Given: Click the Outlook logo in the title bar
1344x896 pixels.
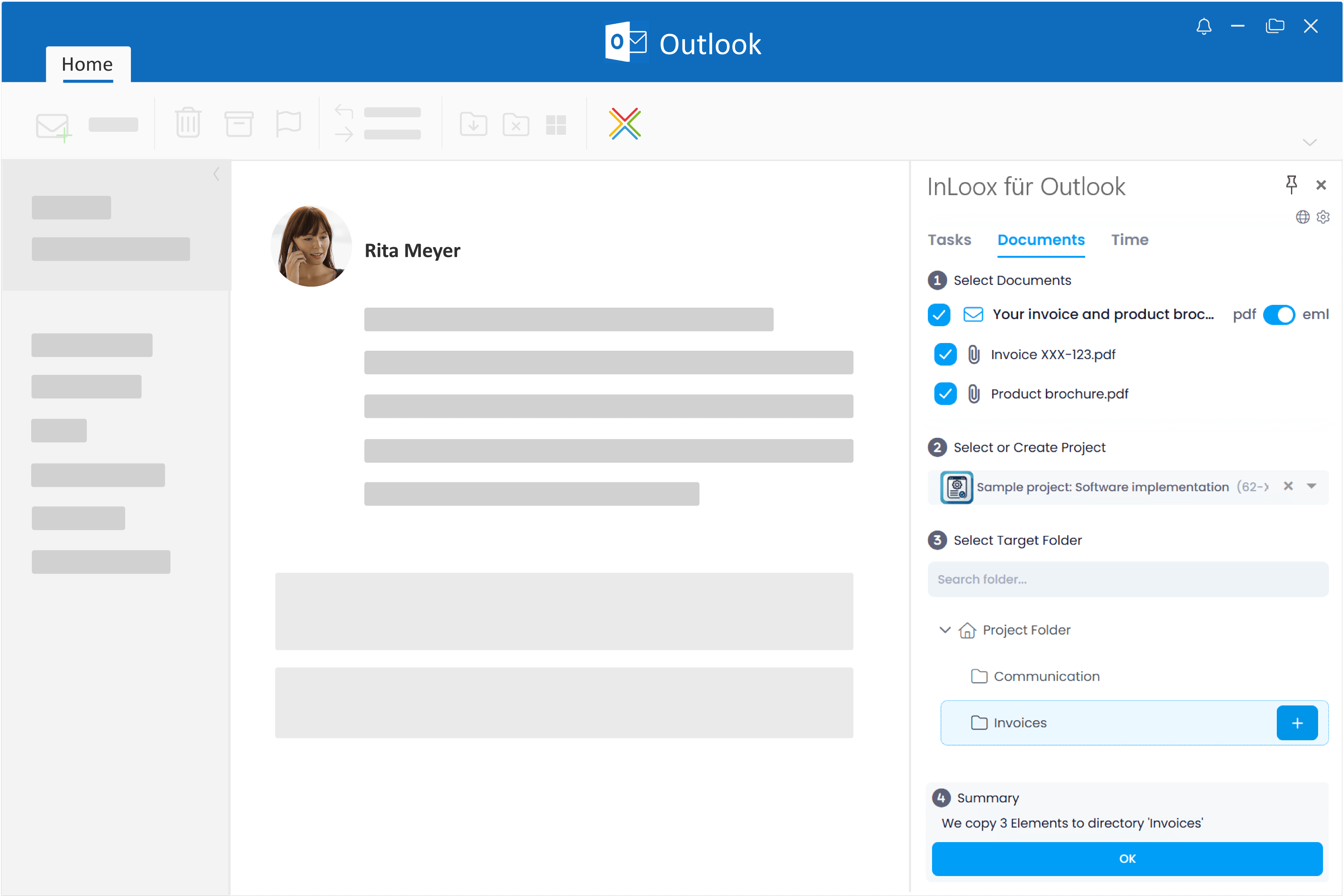Looking at the screenshot, I should point(626,42).
